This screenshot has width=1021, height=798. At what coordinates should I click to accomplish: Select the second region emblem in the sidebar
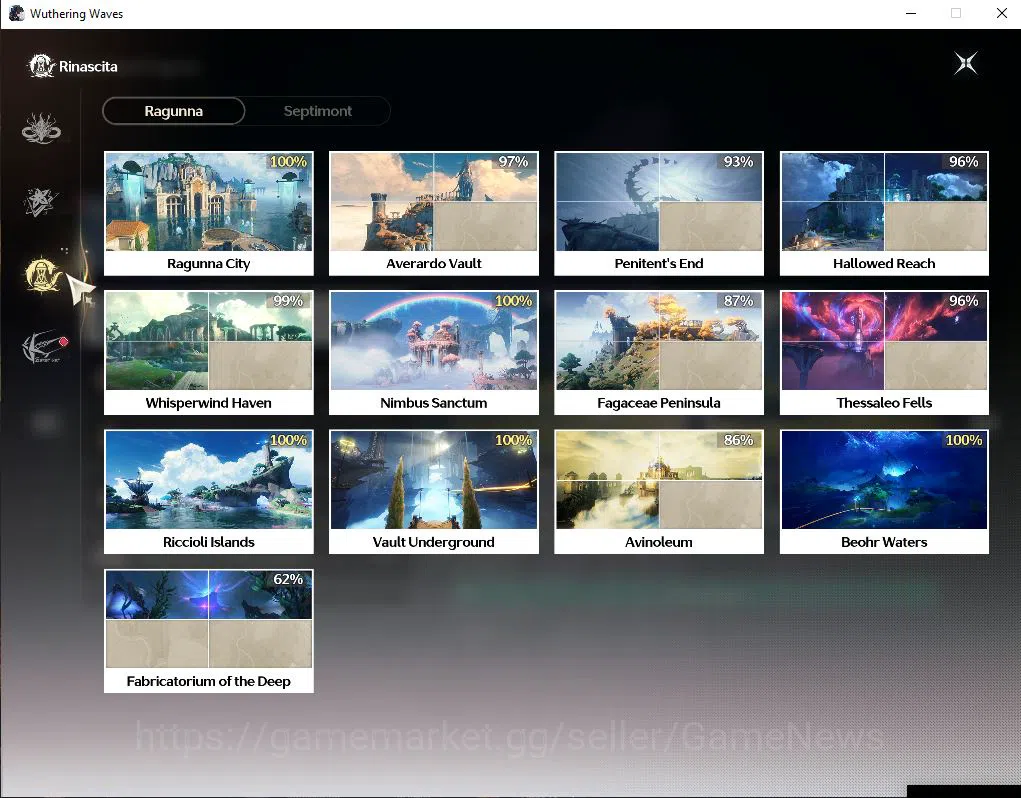[41, 202]
